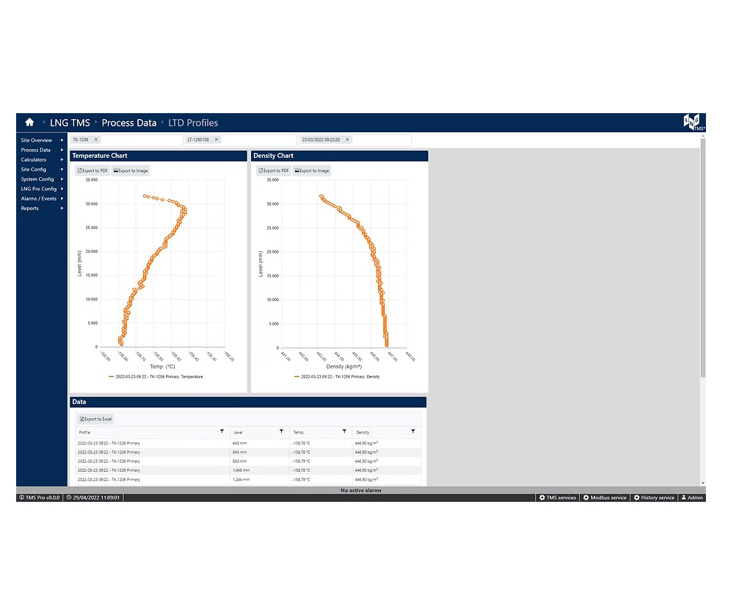Open the filter icon on Temp. column
The width and height of the screenshot is (750, 614).
(x=346, y=432)
